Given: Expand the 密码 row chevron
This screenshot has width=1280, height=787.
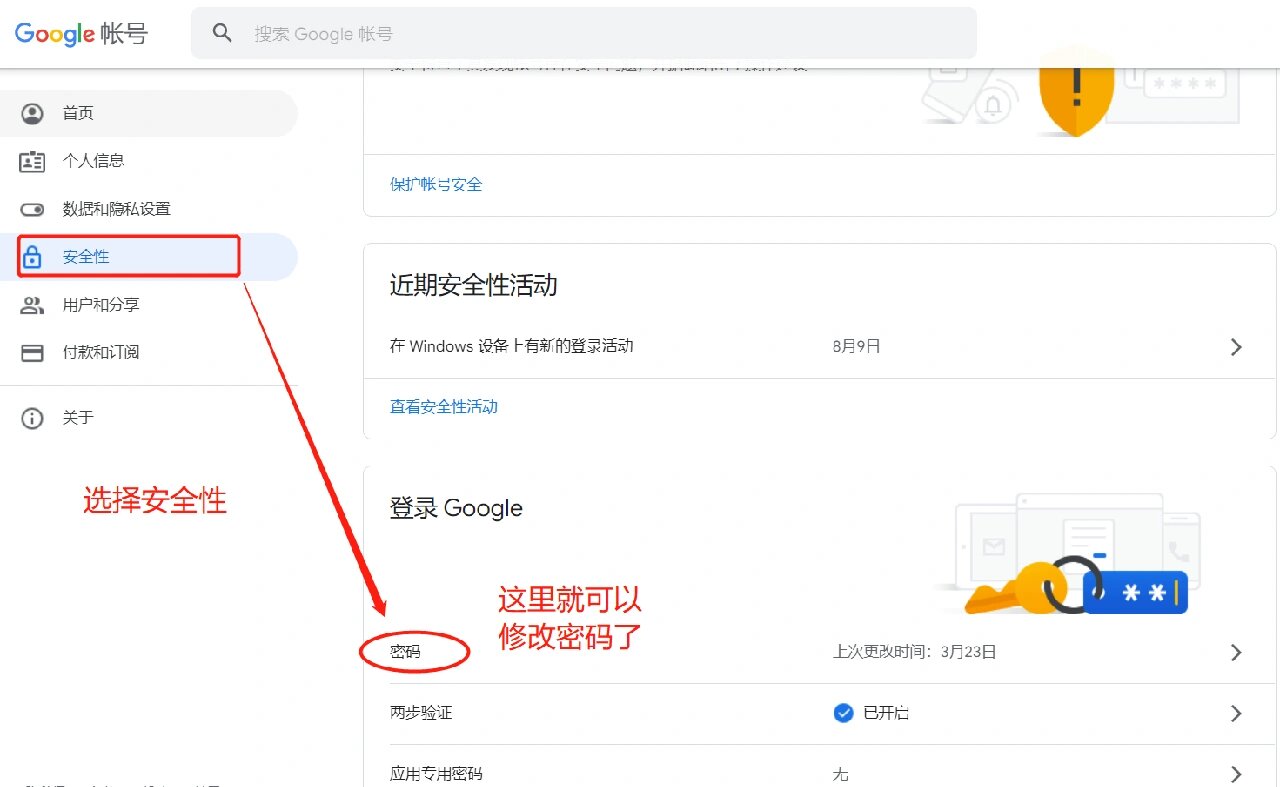Looking at the screenshot, I should [1237, 652].
